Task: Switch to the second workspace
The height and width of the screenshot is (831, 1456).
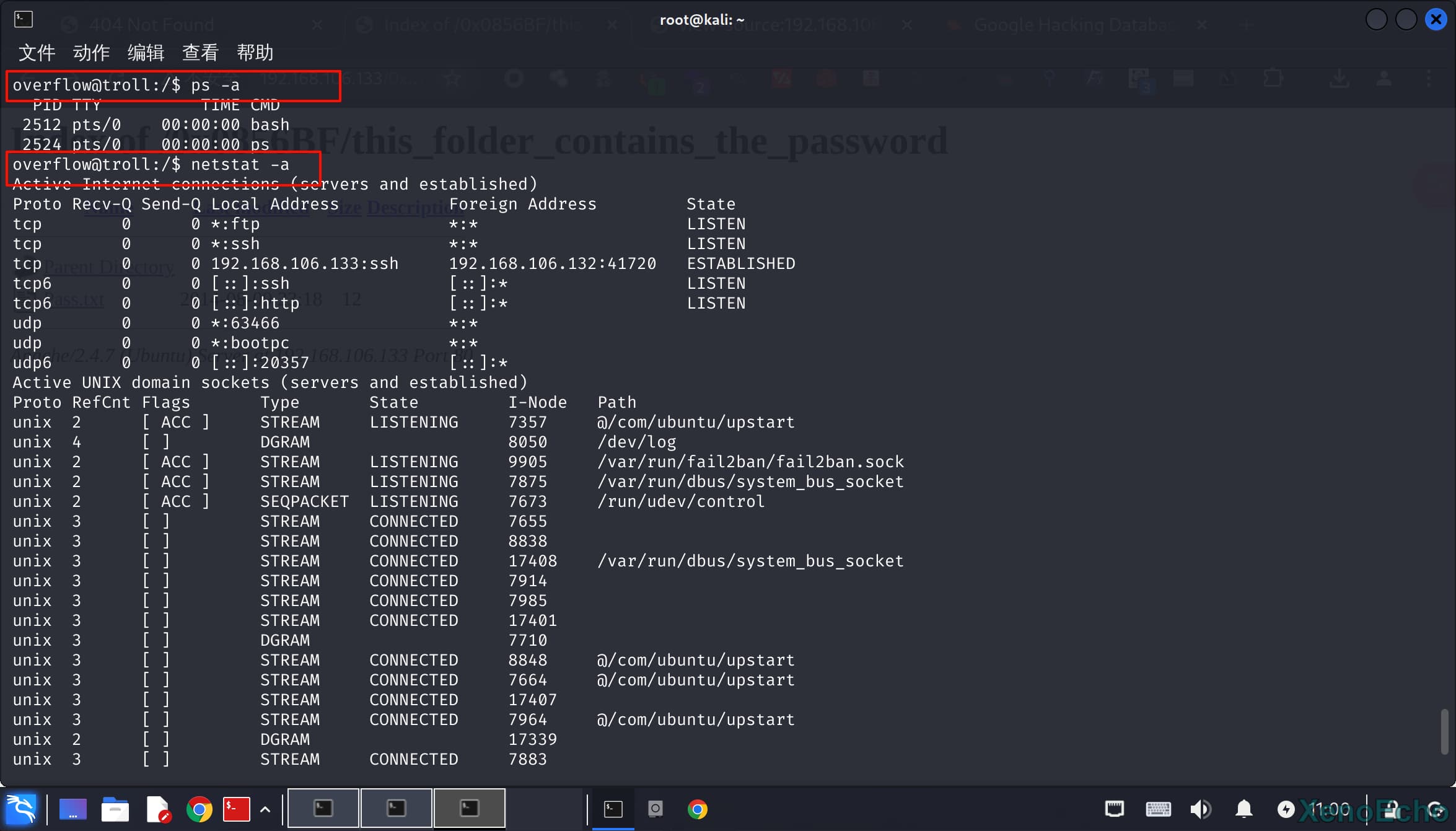Action: point(396,808)
